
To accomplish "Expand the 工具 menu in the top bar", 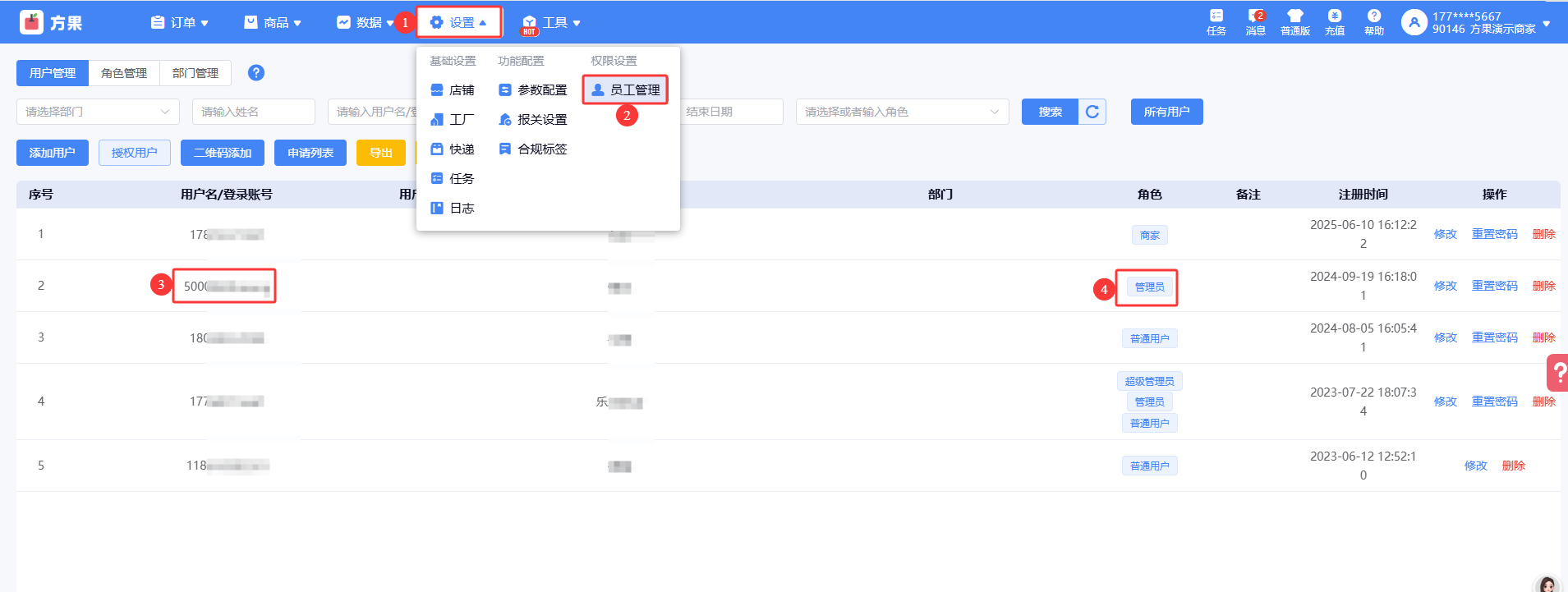I will [x=552, y=23].
